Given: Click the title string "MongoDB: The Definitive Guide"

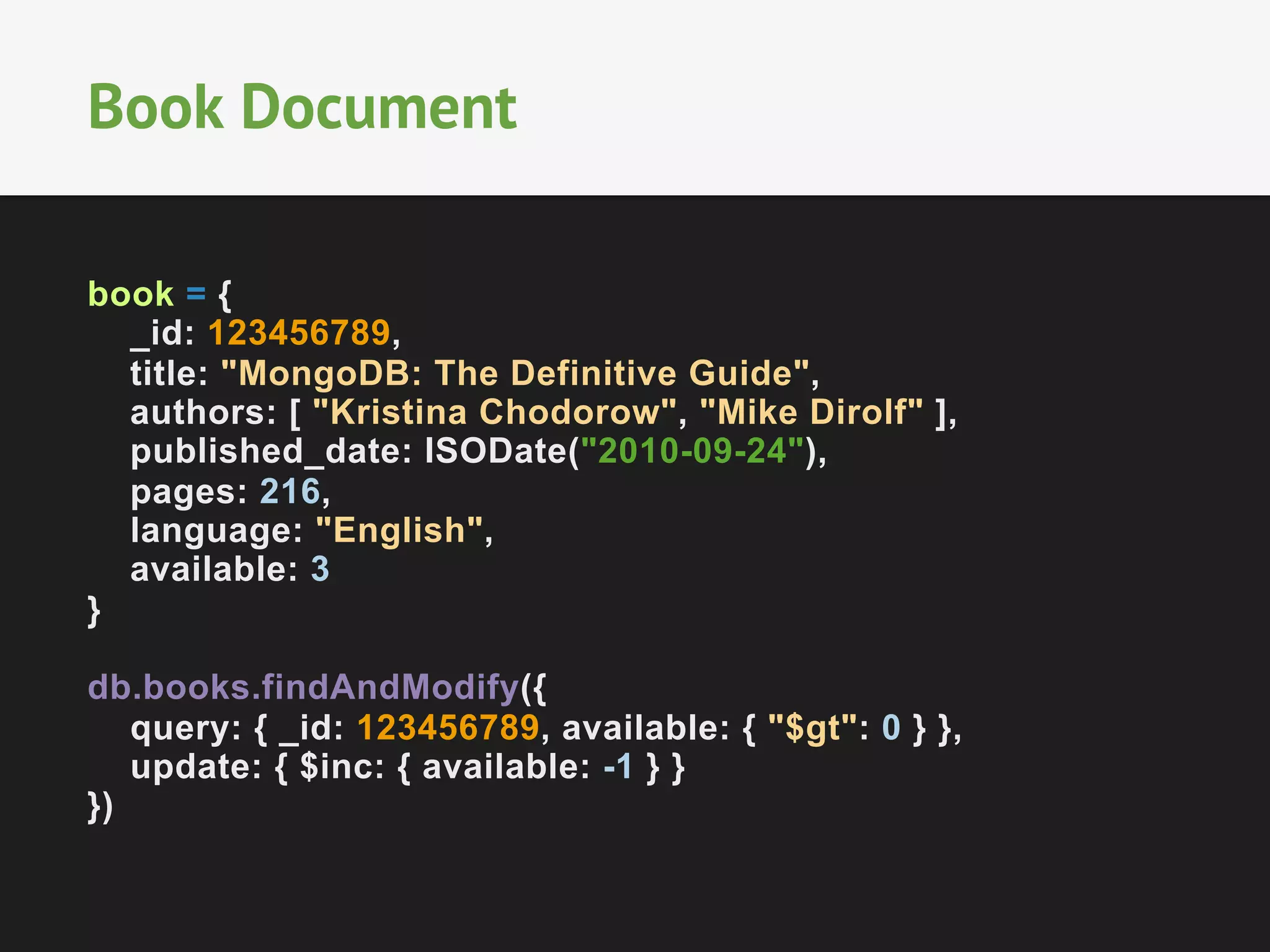Looking at the screenshot, I should point(515,373).
